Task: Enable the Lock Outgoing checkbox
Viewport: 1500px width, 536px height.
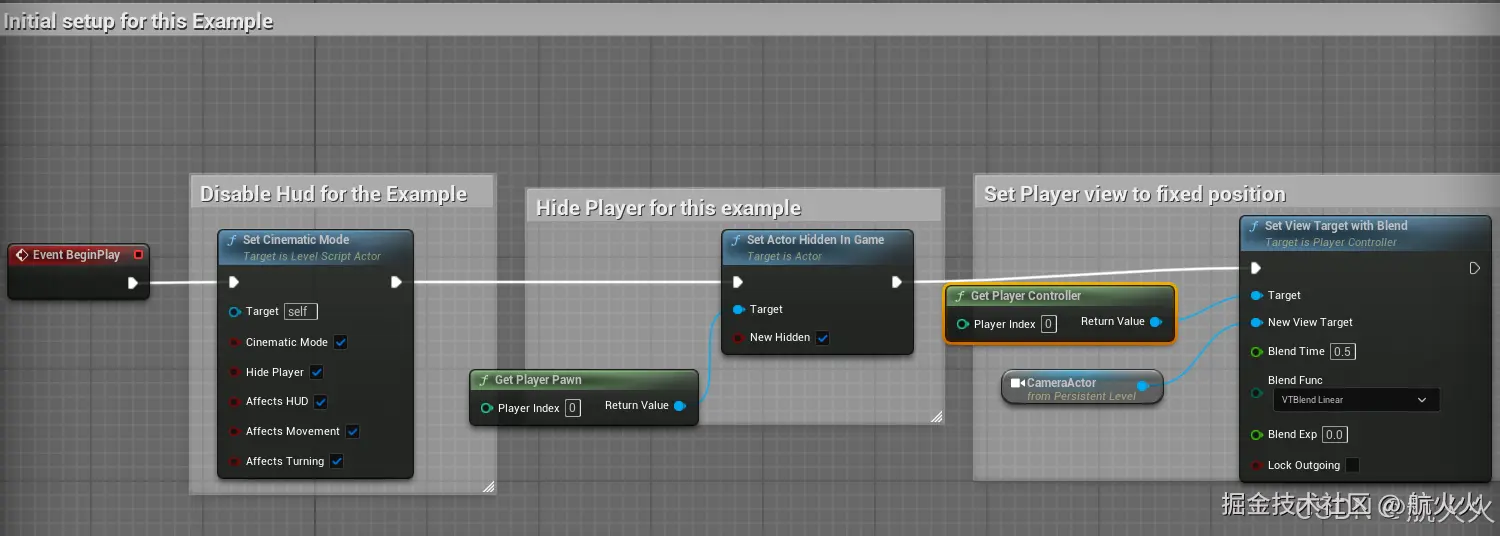Action: [x=1352, y=466]
